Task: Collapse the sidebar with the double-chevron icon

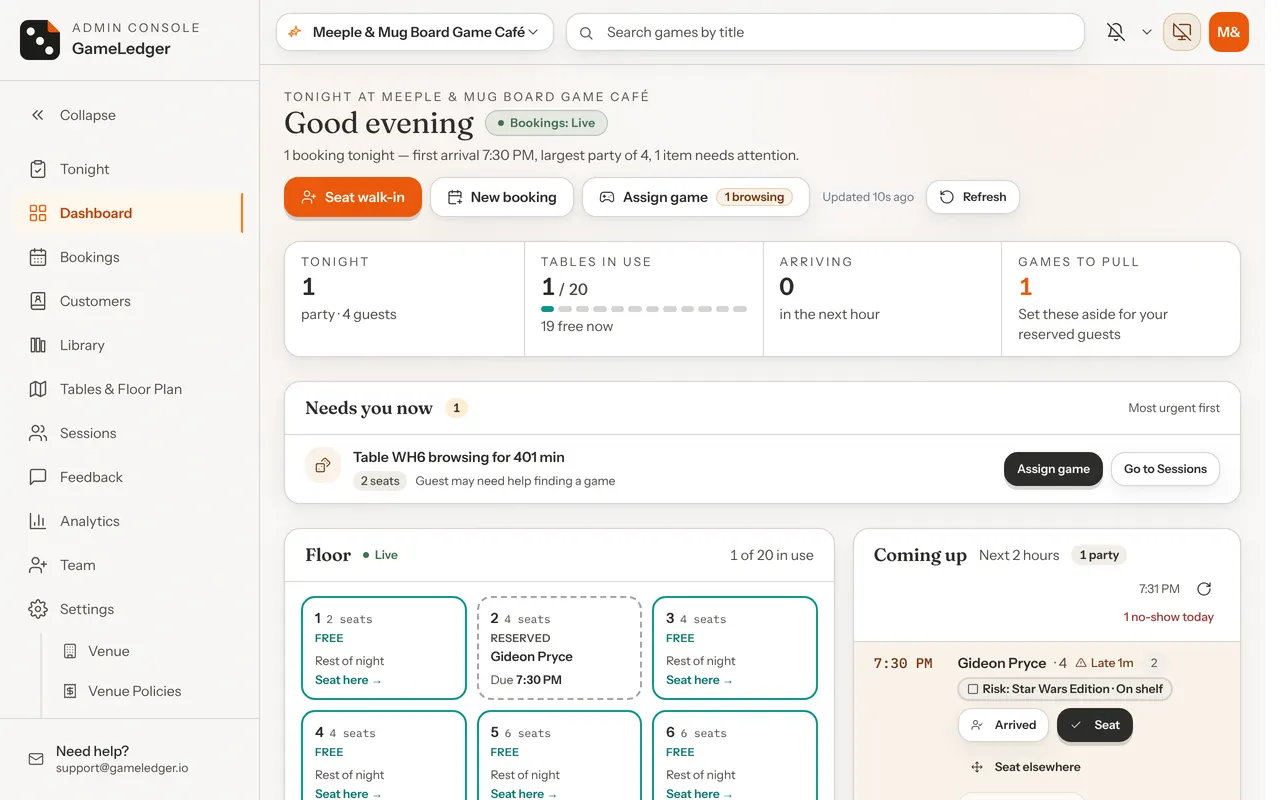Action: click(38, 115)
